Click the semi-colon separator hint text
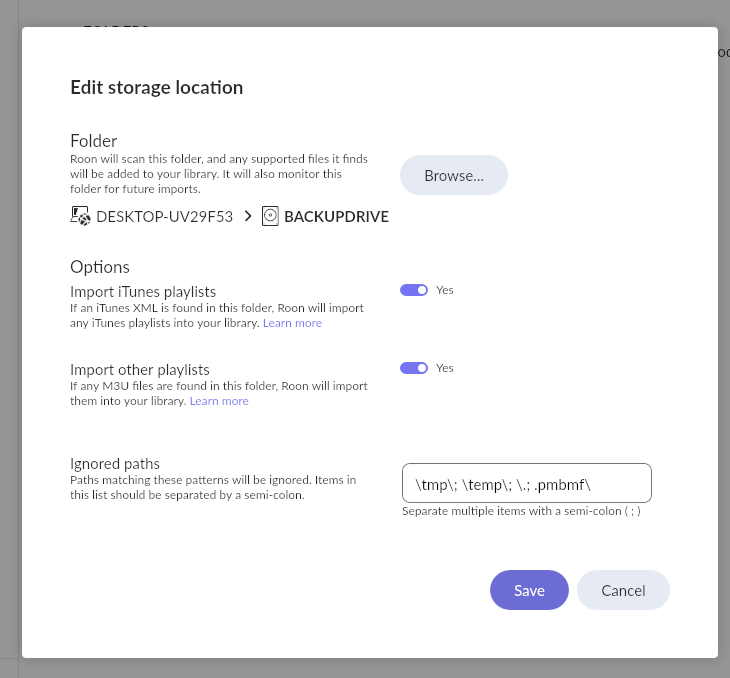This screenshot has height=678, width=730. click(521, 511)
